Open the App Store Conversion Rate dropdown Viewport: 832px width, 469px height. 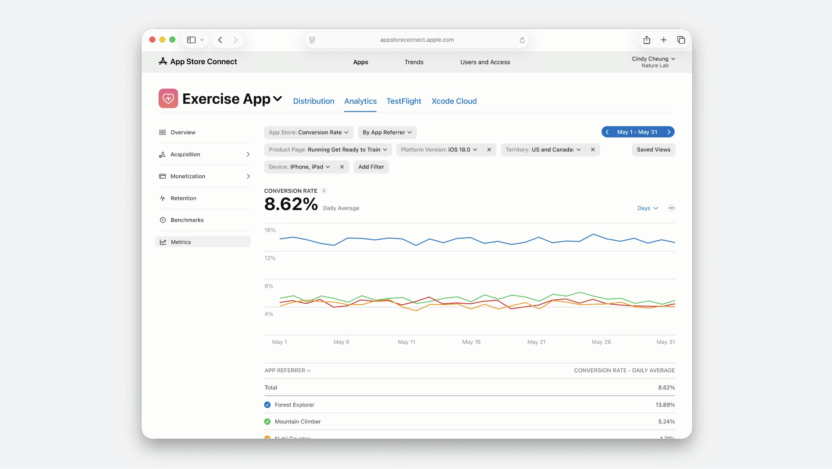[x=308, y=133]
